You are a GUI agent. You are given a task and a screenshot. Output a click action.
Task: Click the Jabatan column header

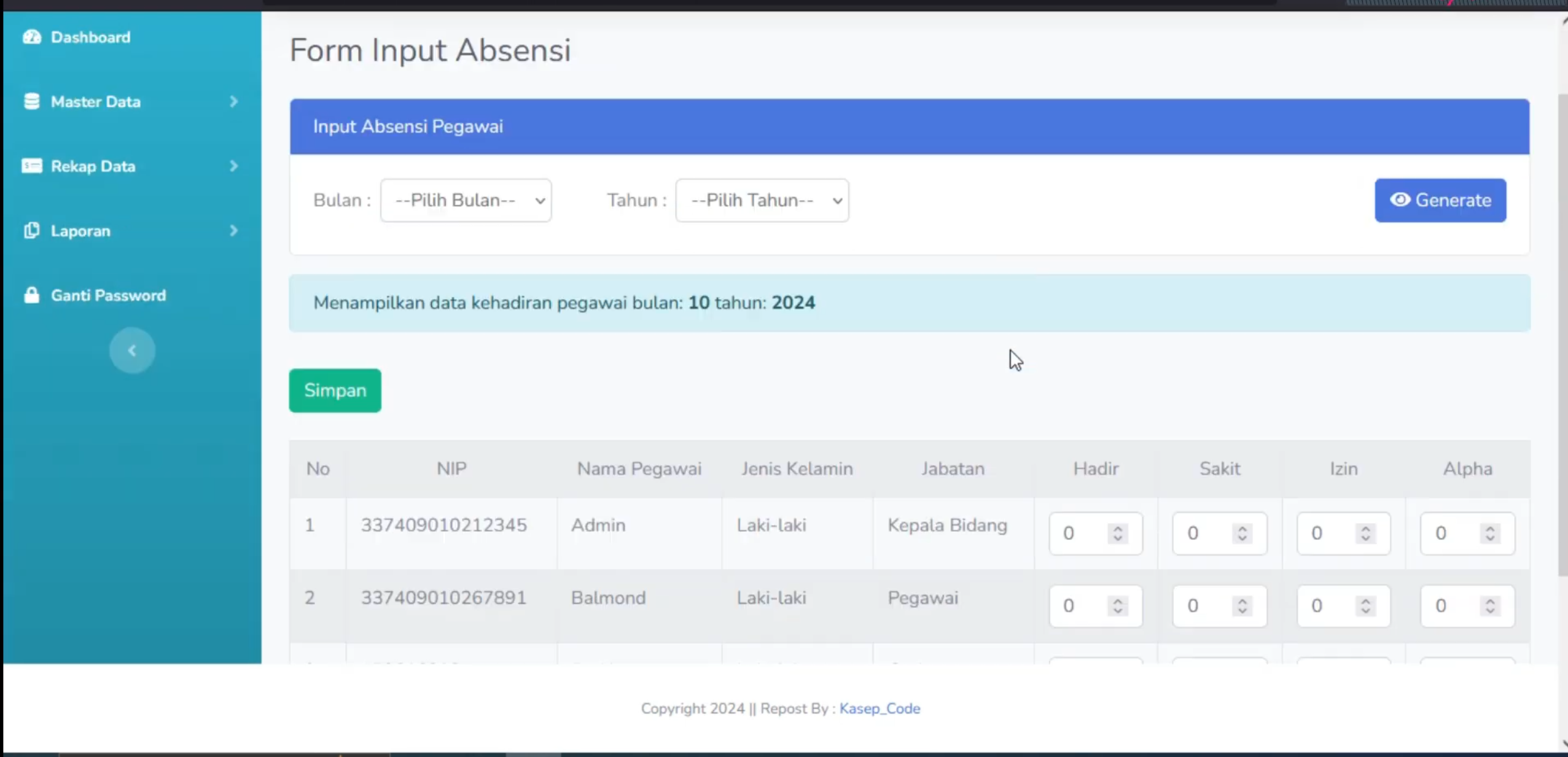coord(953,468)
